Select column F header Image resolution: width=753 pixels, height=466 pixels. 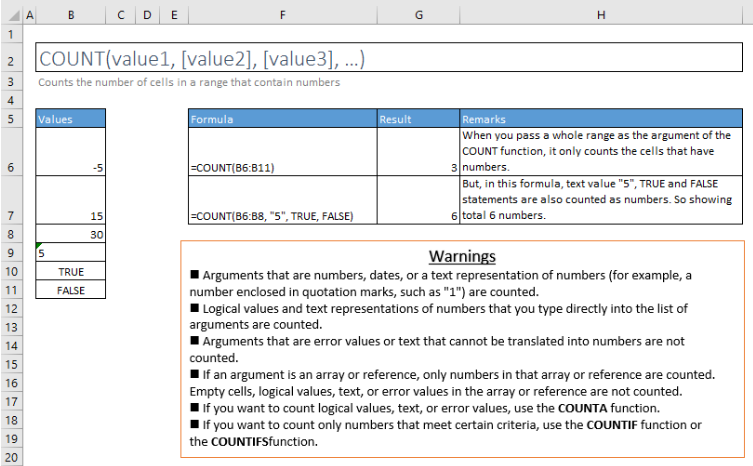[x=283, y=15]
